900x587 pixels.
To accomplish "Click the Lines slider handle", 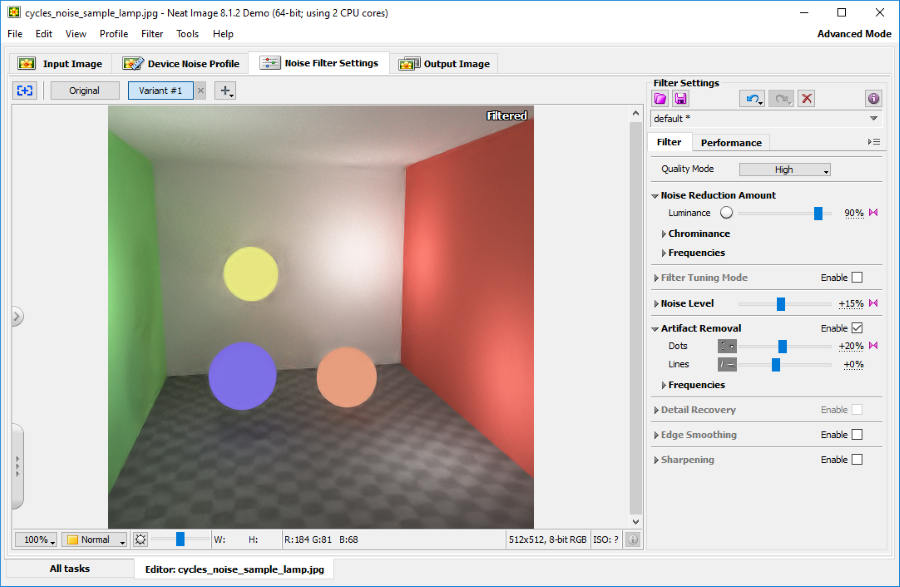I will (775, 364).
